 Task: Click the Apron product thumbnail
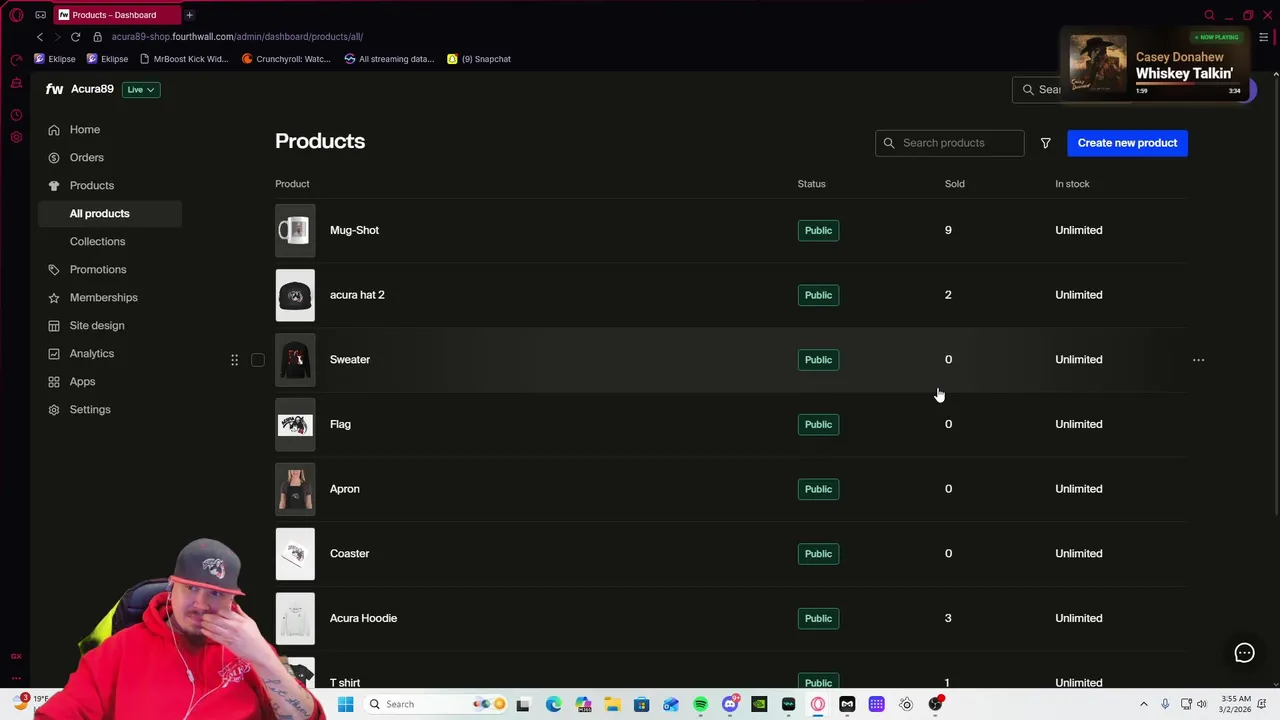tap(295, 489)
